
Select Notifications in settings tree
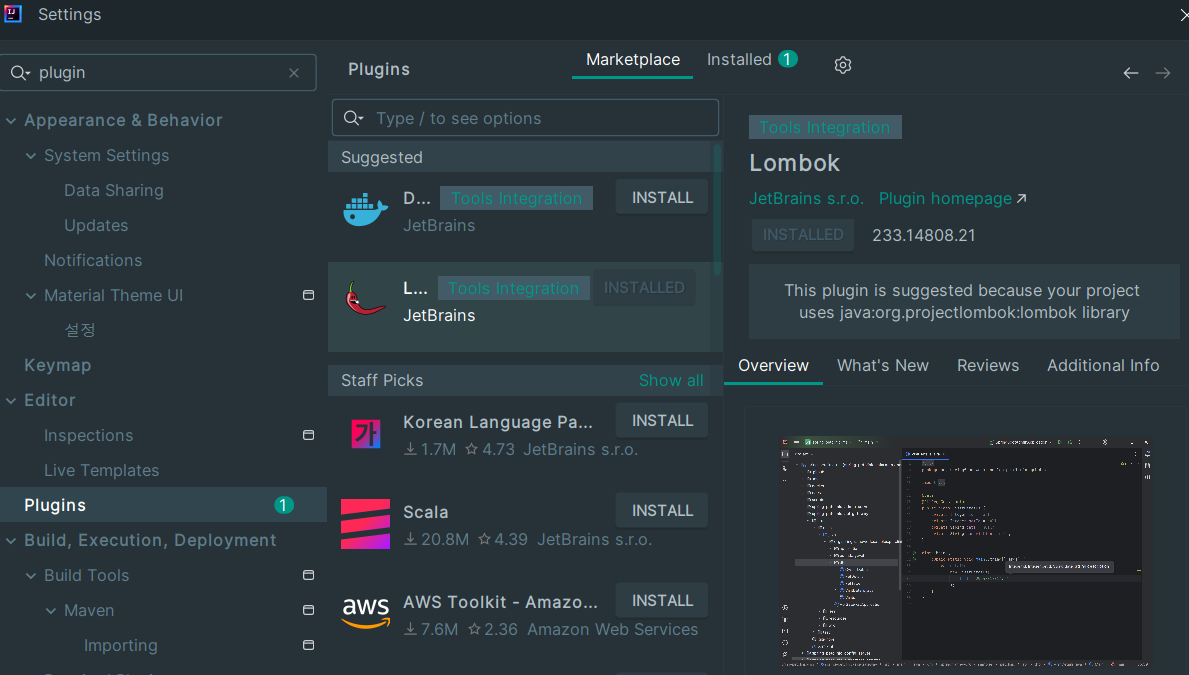93,260
